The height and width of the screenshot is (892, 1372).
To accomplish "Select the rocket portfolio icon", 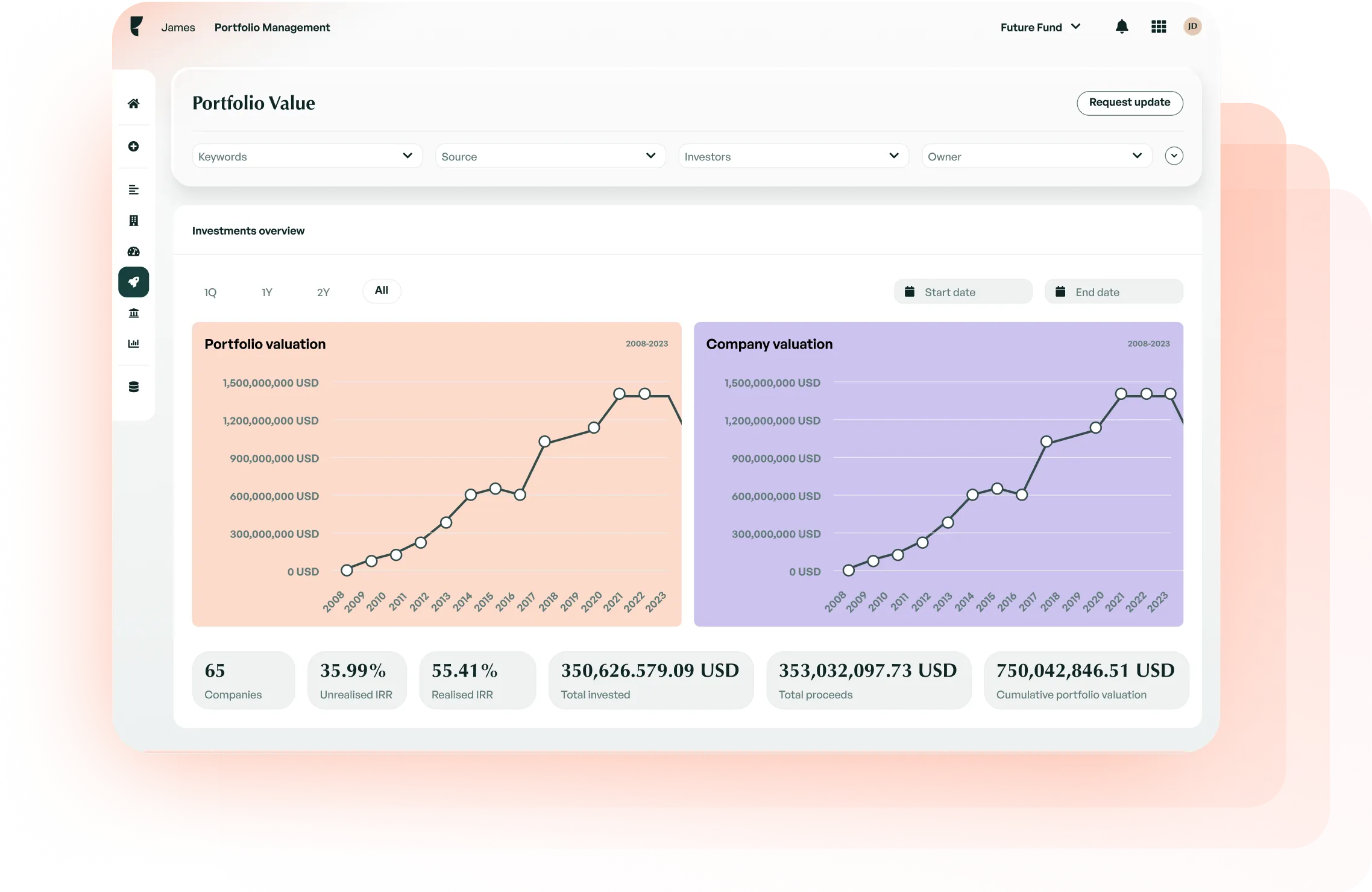I will pyautogui.click(x=134, y=282).
